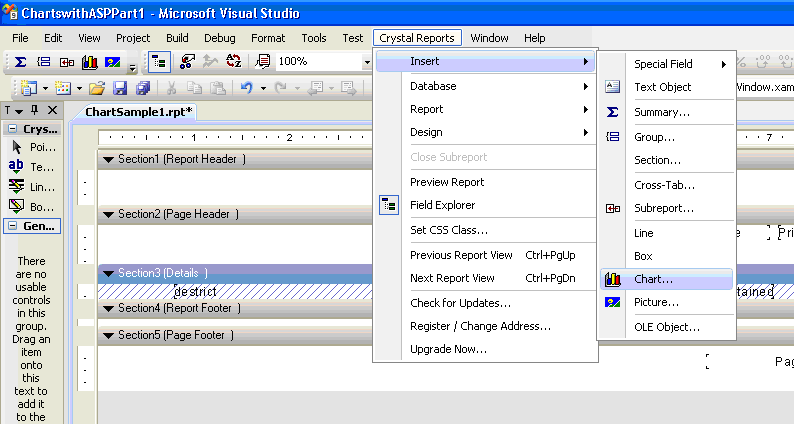Click the New Project toolbar icon
794x425 pixels.
click(x=29, y=88)
